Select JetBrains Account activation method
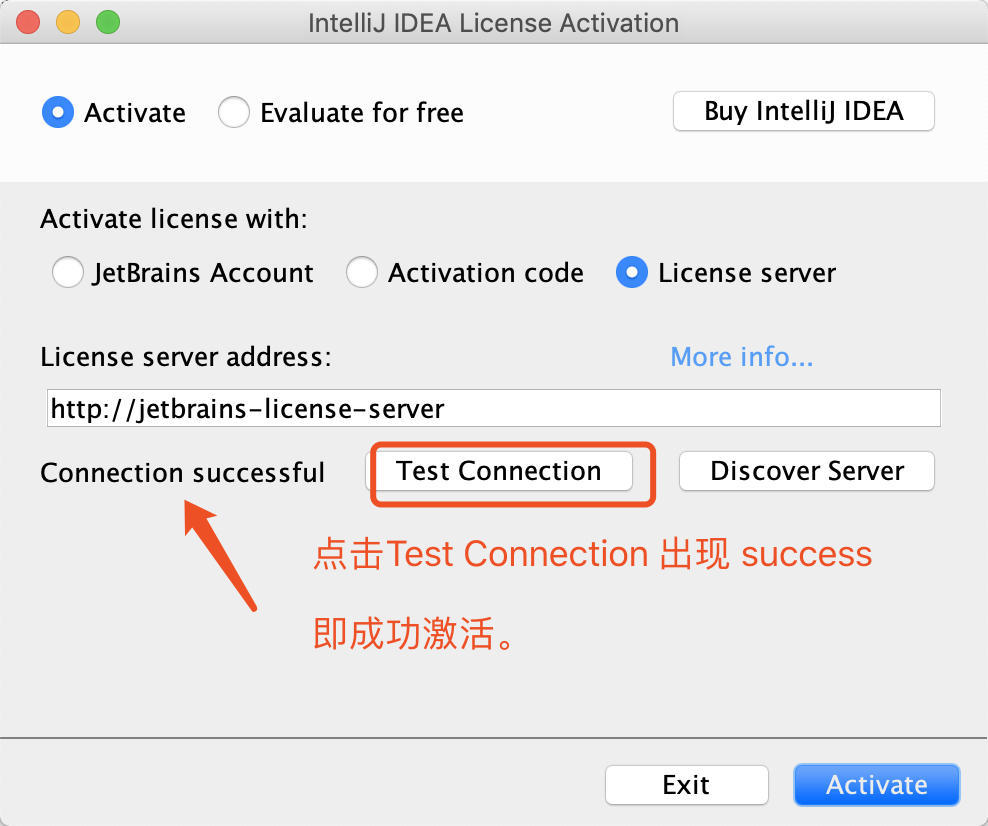The height and width of the screenshot is (826, 988). click(x=68, y=272)
